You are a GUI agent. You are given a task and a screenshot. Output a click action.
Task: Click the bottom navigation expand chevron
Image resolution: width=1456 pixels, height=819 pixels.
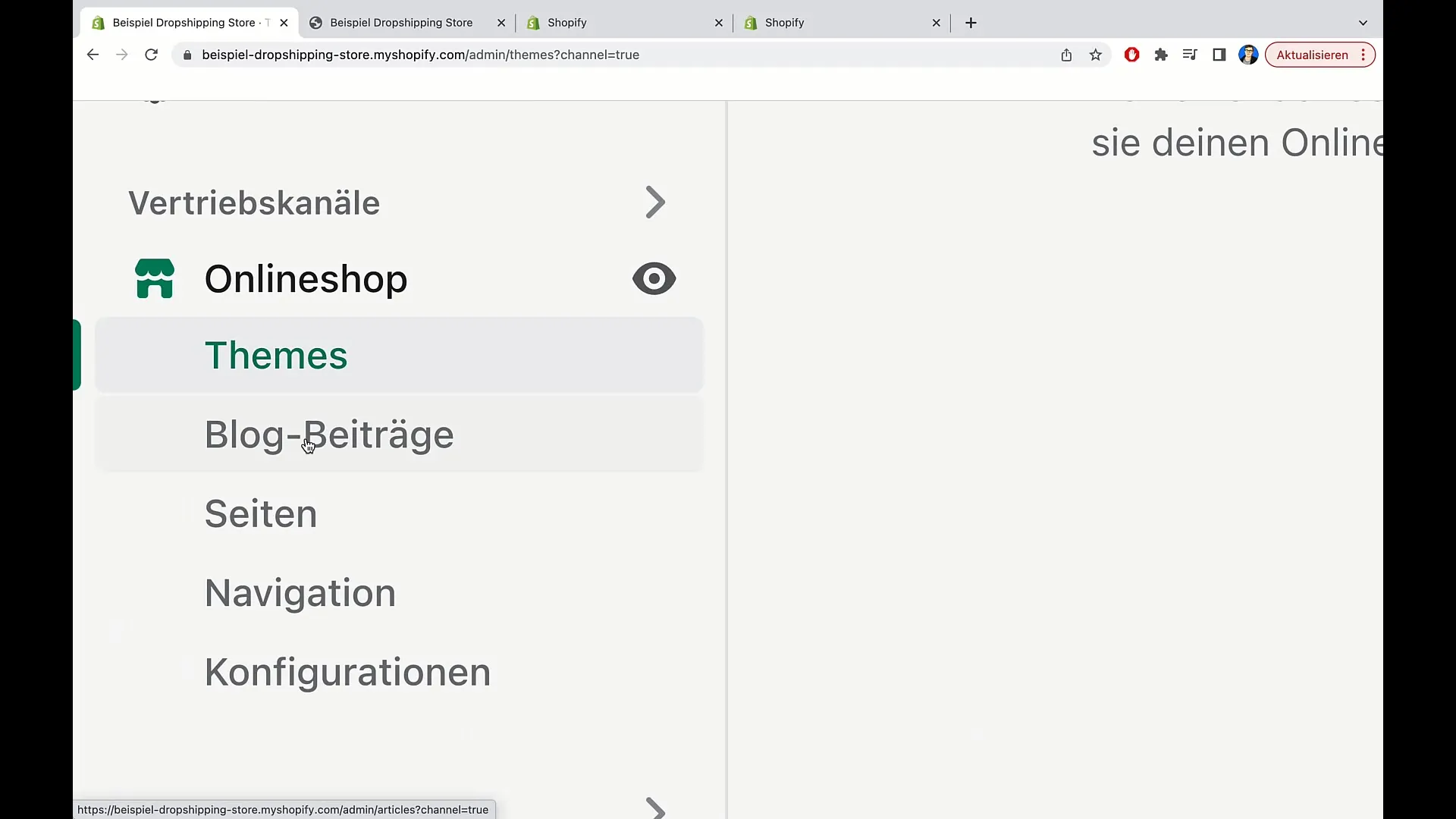(x=654, y=808)
